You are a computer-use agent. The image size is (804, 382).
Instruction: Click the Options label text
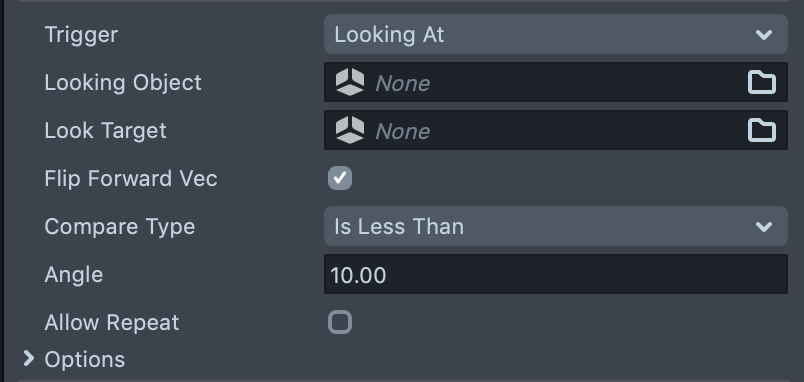click(85, 360)
